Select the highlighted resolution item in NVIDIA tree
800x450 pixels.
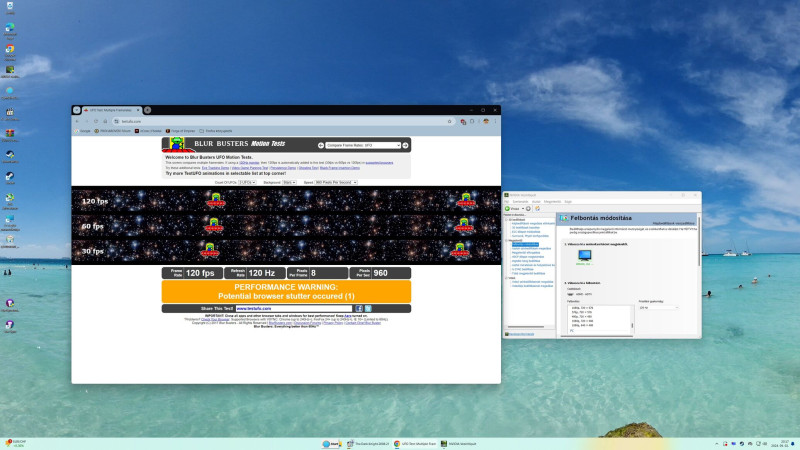point(526,244)
